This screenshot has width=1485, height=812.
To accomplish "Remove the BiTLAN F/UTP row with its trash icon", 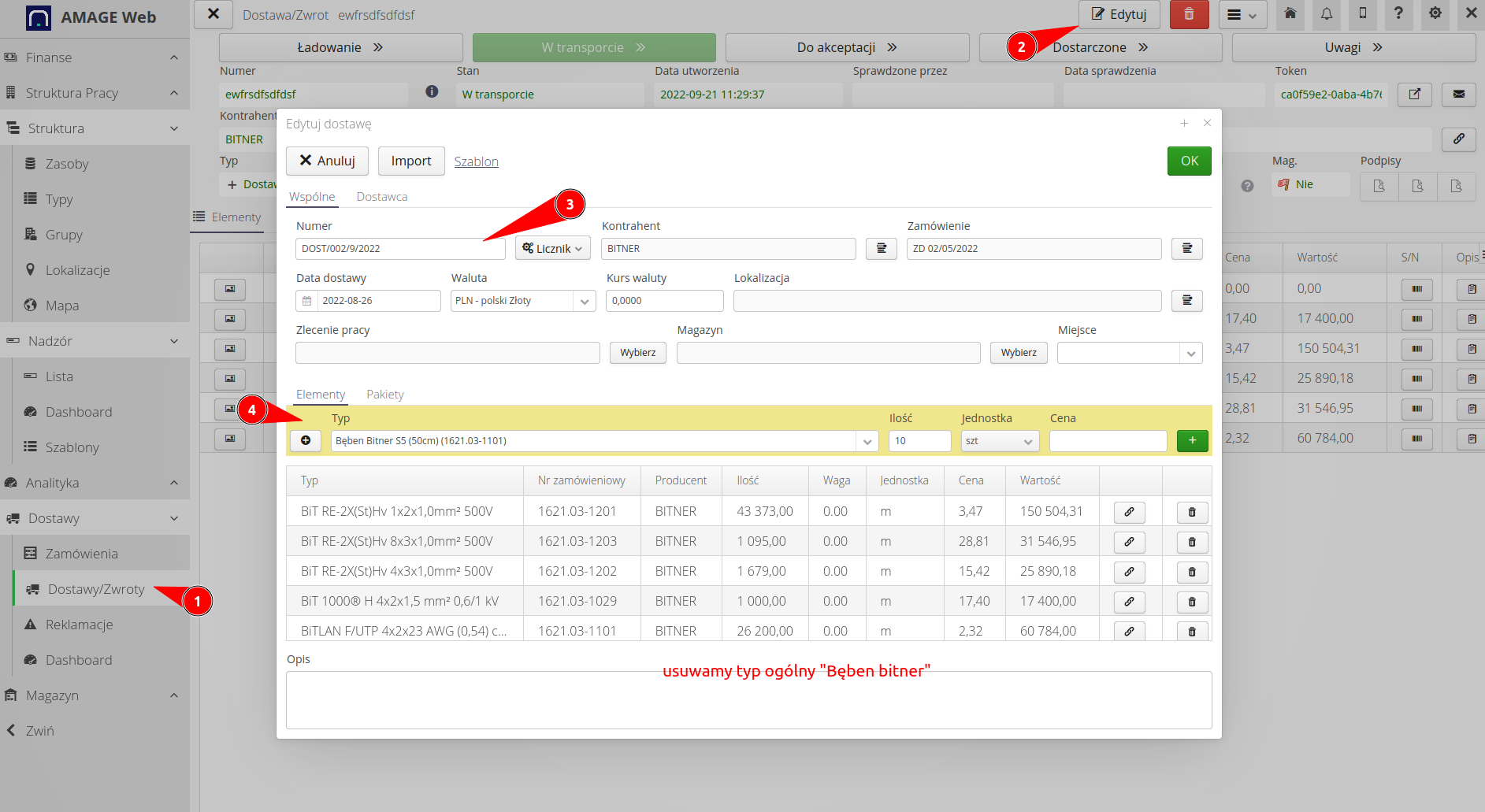I will [1192, 631].
